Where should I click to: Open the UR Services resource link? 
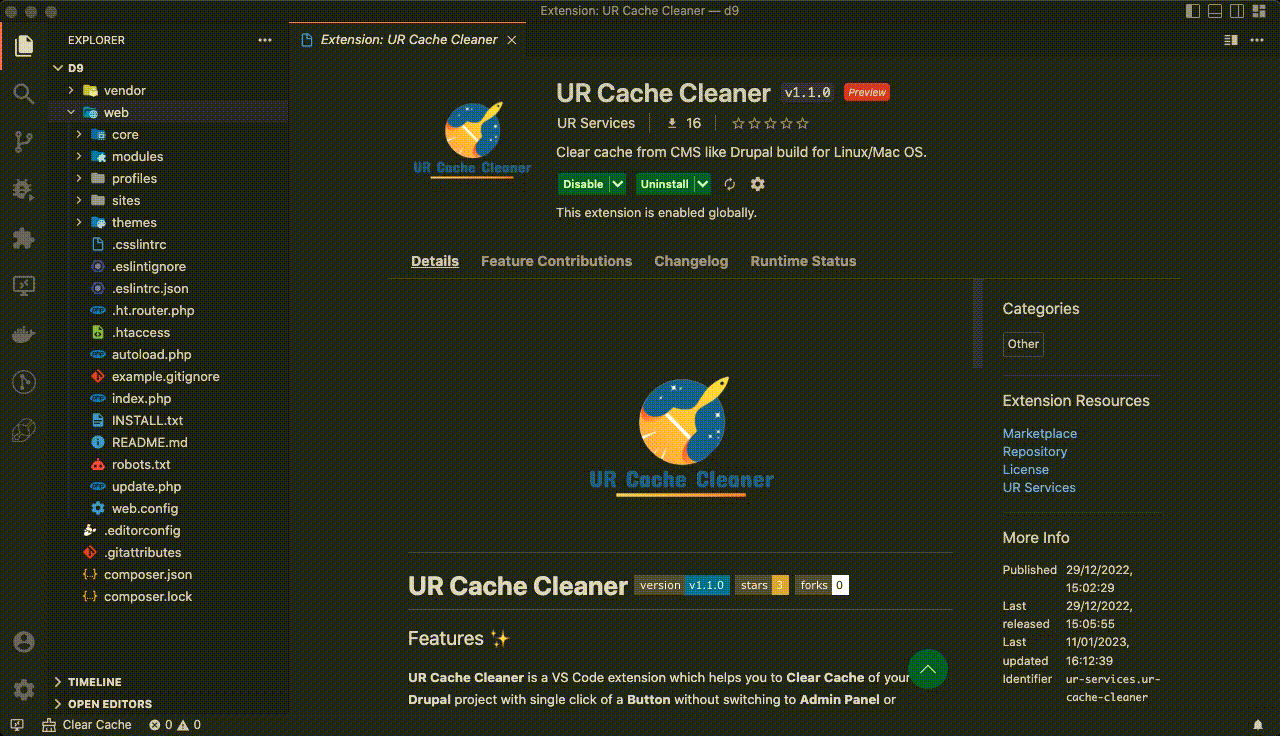click(1039, 487)
